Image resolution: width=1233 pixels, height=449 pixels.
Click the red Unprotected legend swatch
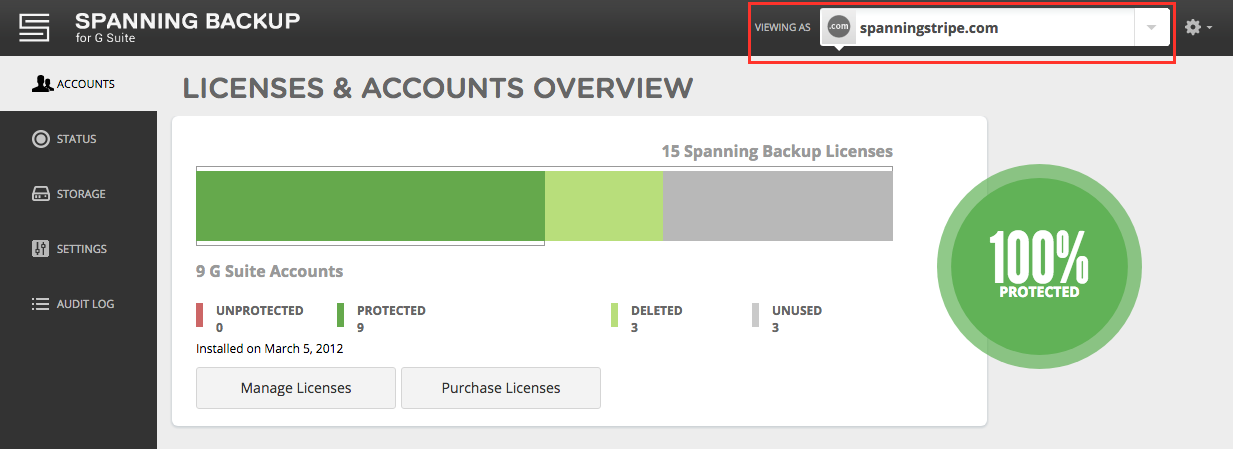pyautogui.click(x=200, y=316)
